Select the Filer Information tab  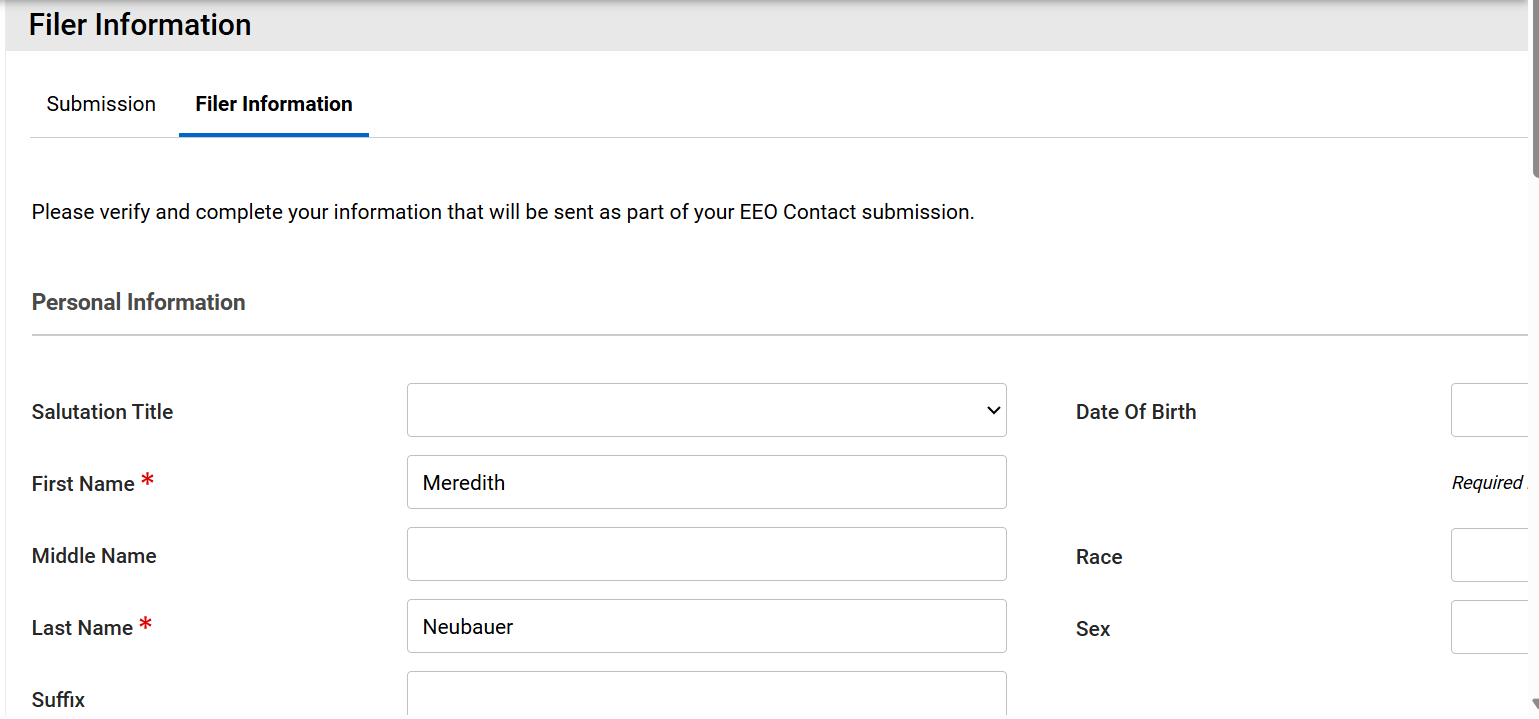[x=273, y=104]
